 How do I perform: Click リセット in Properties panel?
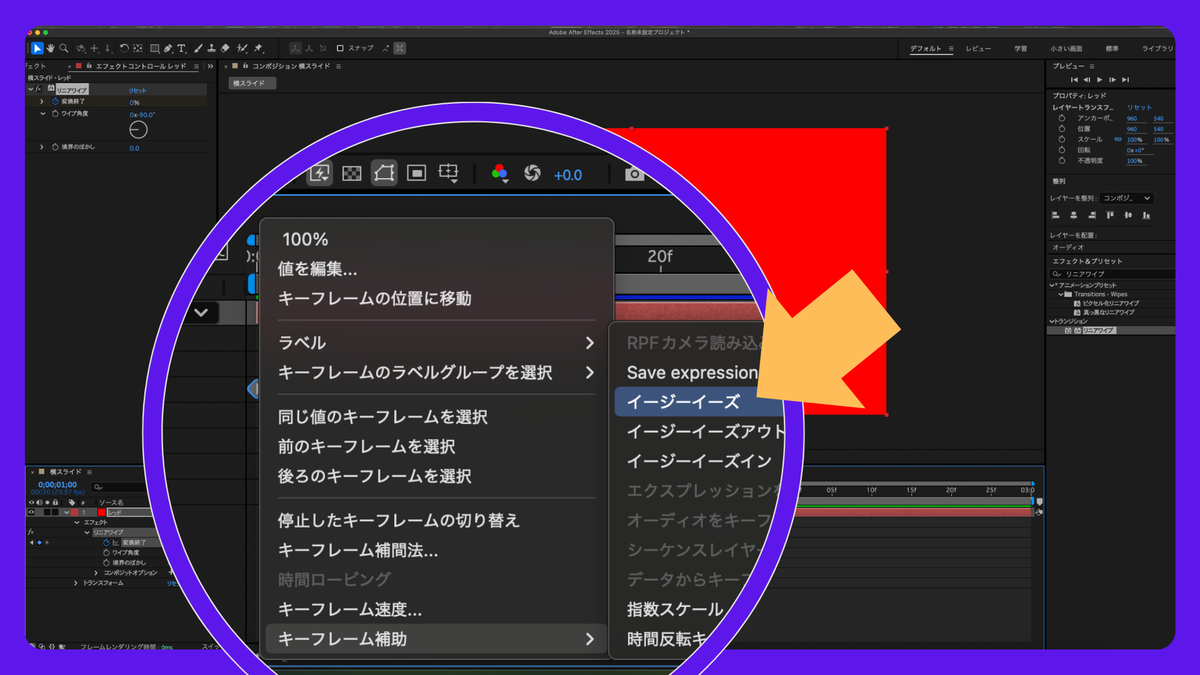(1139, 107)
